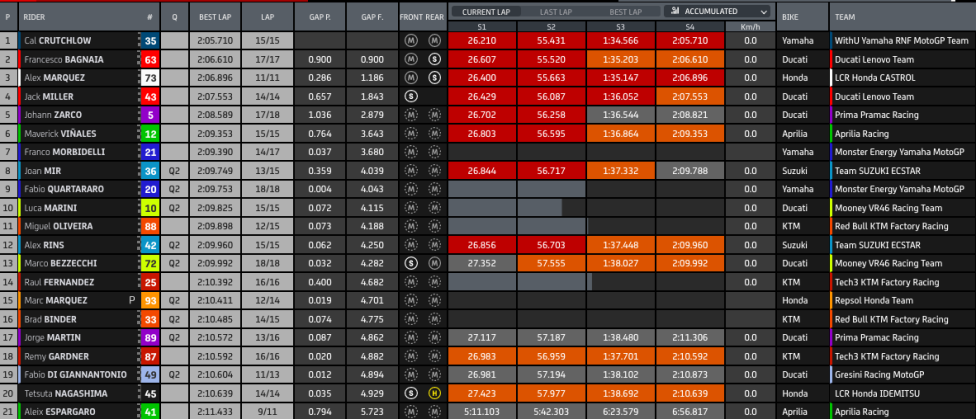Screen dimensions: 976x419
Task: Click best lap time 2:05.710
Action: point(215,40)
